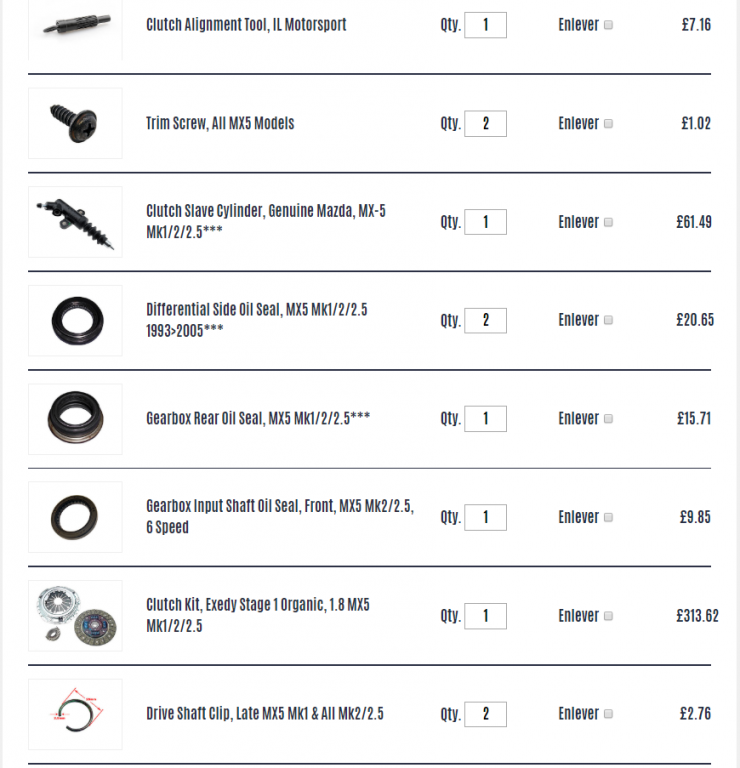Tick Enlever checkbox for Clutch Alignment Tool

click(x=608, y=25)
